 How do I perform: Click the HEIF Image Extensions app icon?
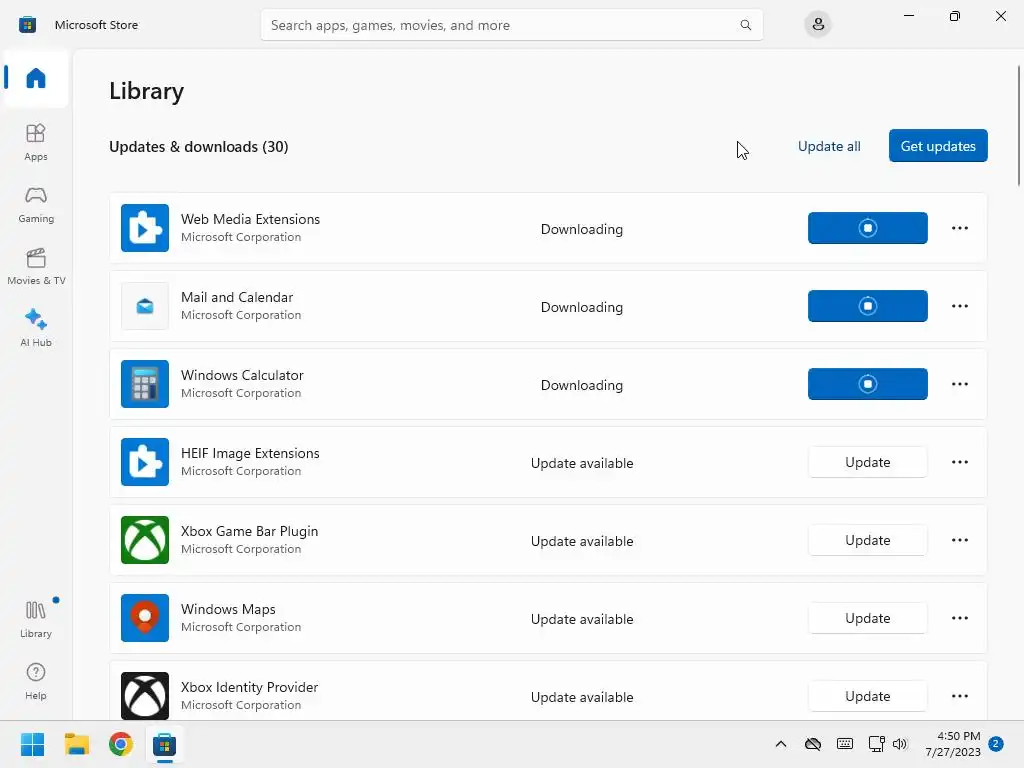145,462
